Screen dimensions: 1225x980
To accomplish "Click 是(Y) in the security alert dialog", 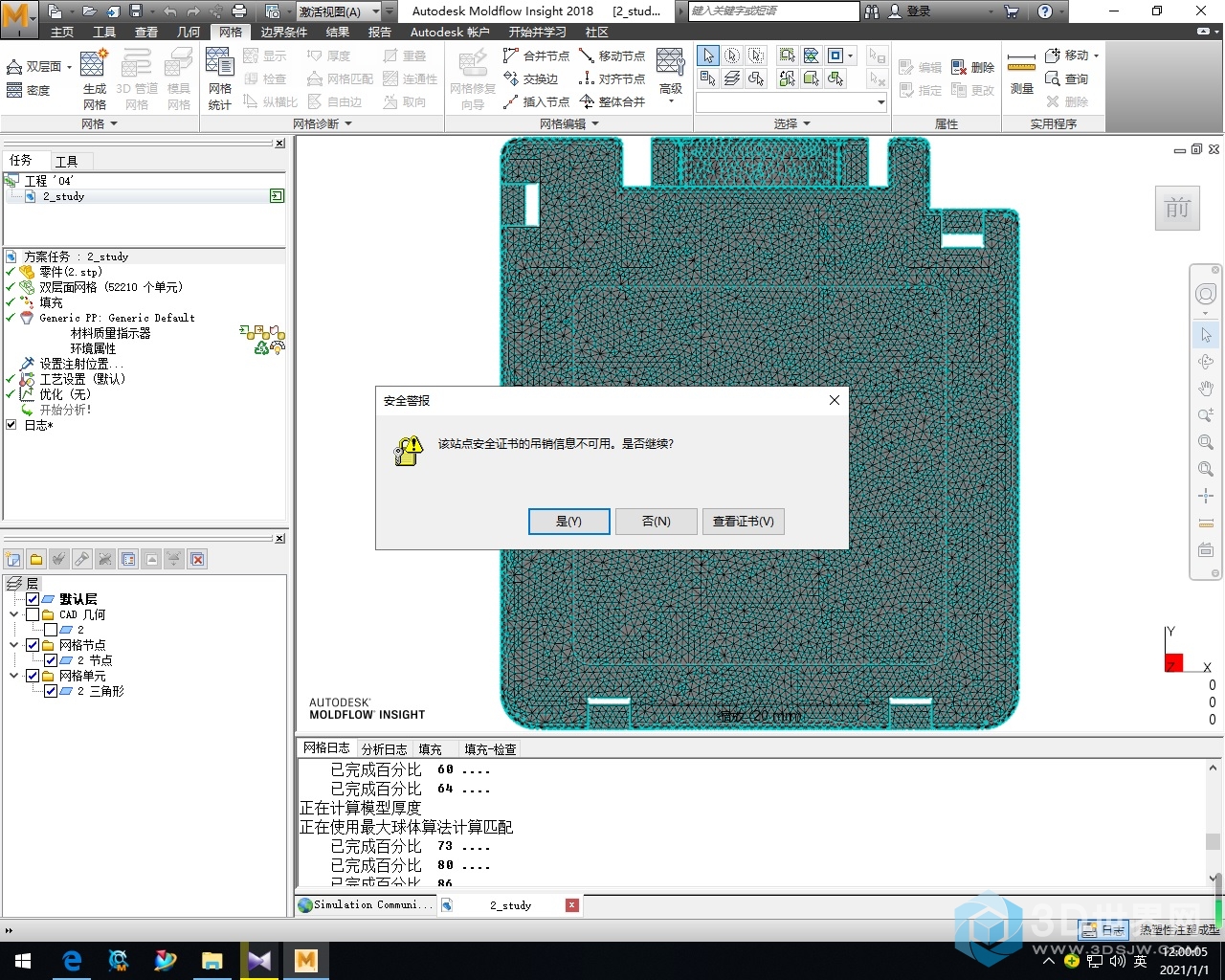I will [568, 521].
